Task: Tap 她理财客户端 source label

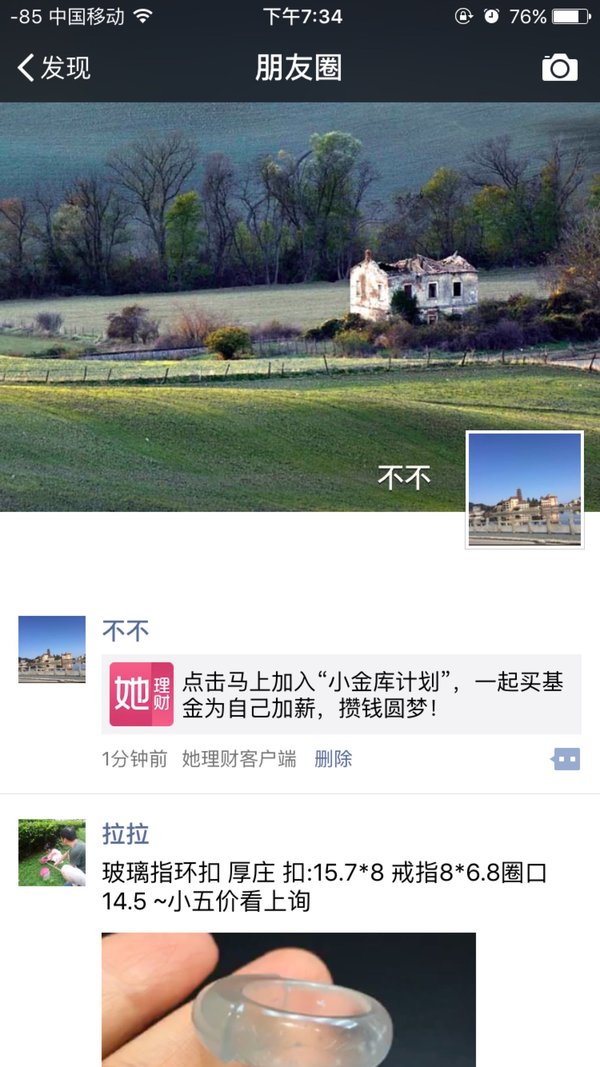Action: 239,759
